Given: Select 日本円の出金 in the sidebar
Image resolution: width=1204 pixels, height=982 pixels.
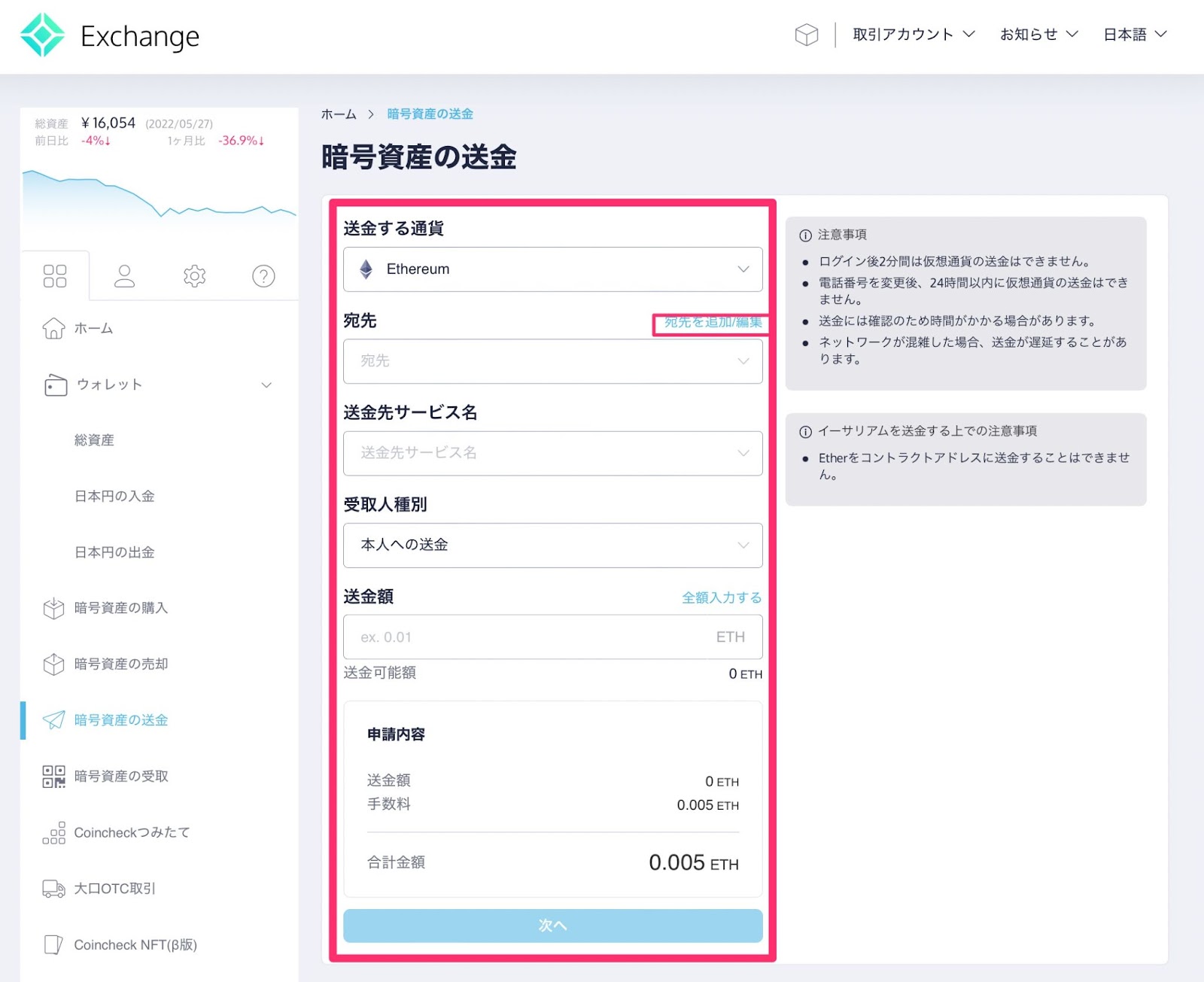Looking at the screenshot, I should pos(114,552).
